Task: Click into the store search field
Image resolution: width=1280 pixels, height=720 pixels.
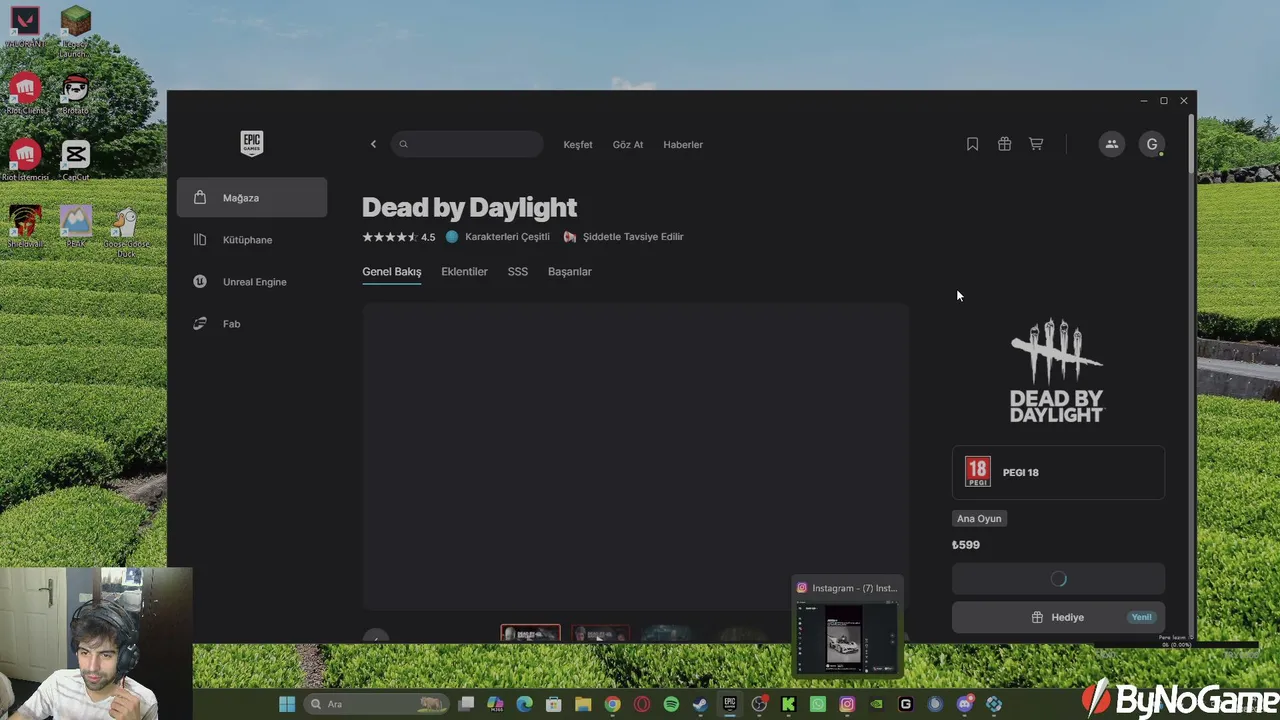Action: pyautogui.click(x=467, y=144)
